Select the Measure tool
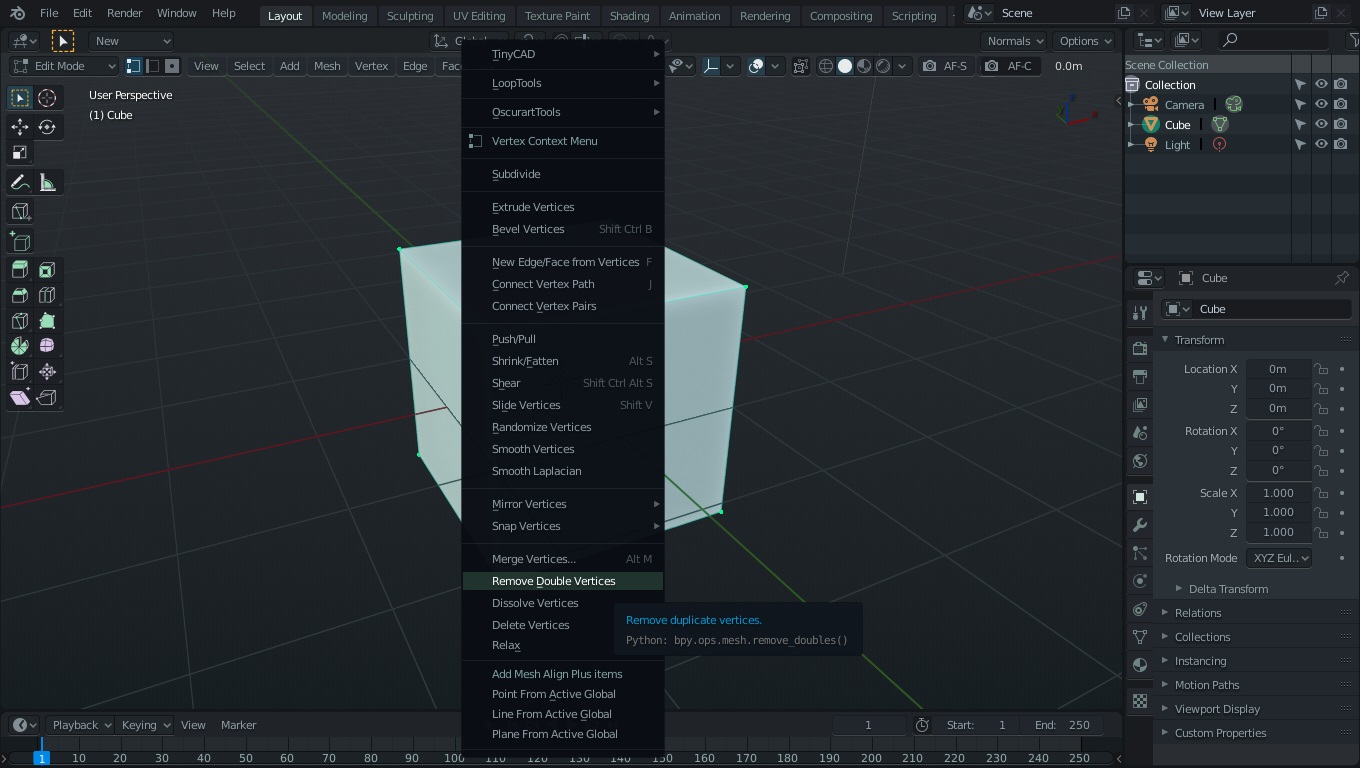The height and width of the screenshot is (768, 1360). click(x=47, y=182)
